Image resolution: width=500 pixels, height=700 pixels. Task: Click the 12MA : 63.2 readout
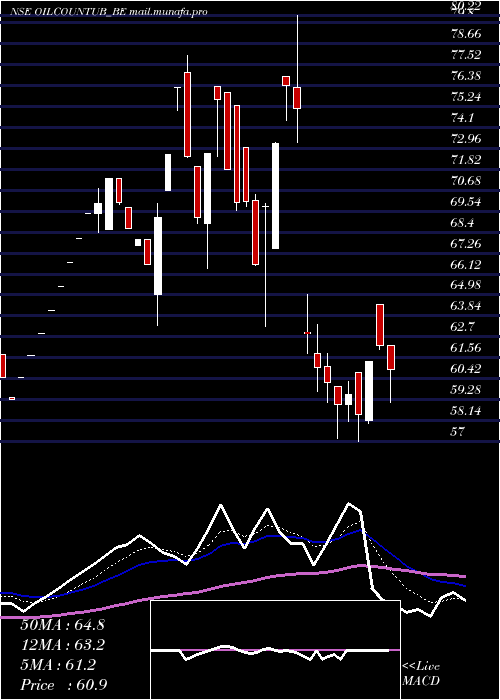pos(62,645)
